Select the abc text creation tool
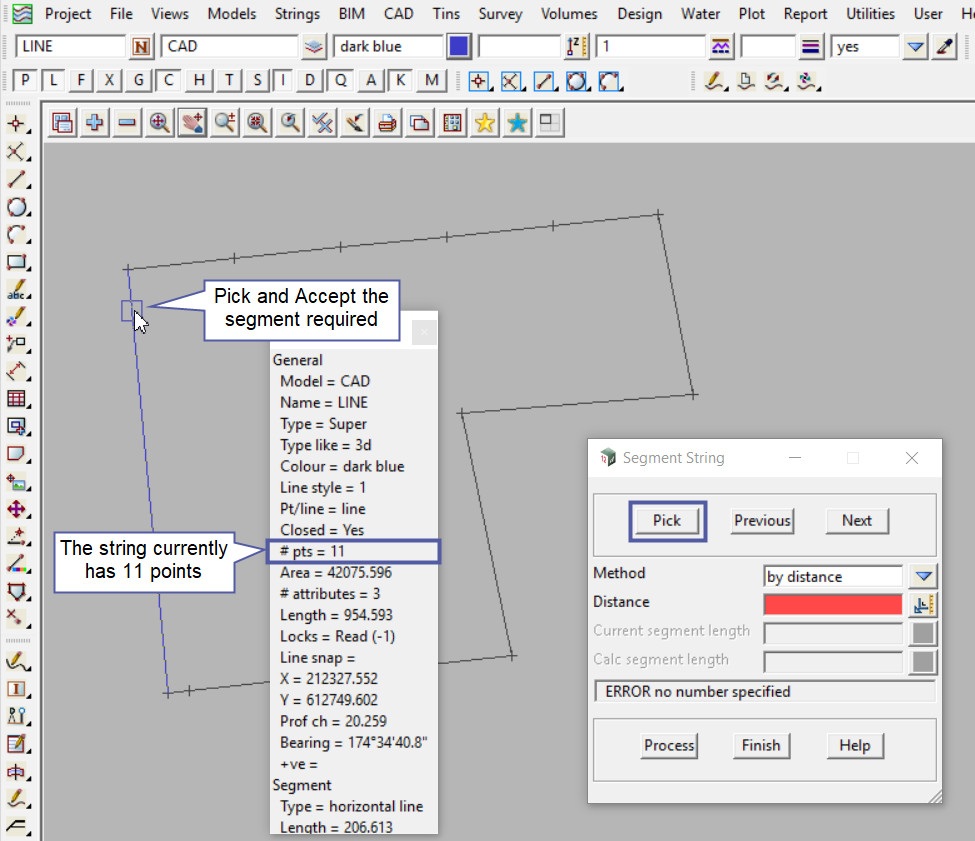 (x=16, y=291)
